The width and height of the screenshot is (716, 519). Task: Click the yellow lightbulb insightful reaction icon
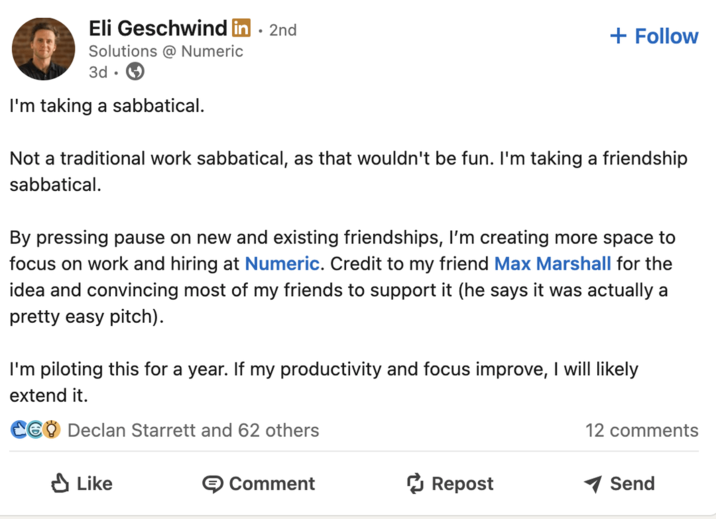click(51, 430)
